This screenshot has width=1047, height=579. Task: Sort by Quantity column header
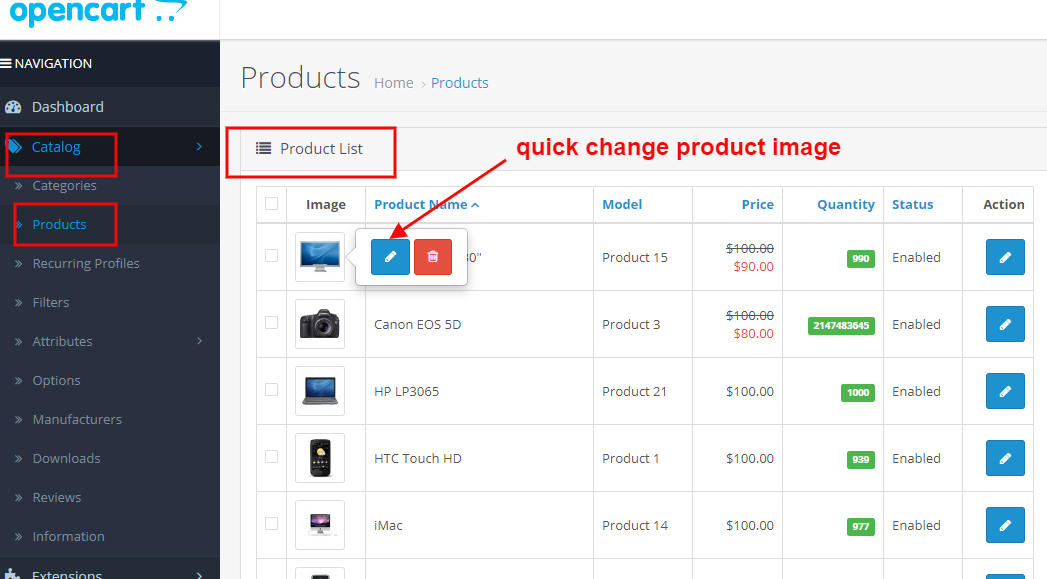pos(845,204)
